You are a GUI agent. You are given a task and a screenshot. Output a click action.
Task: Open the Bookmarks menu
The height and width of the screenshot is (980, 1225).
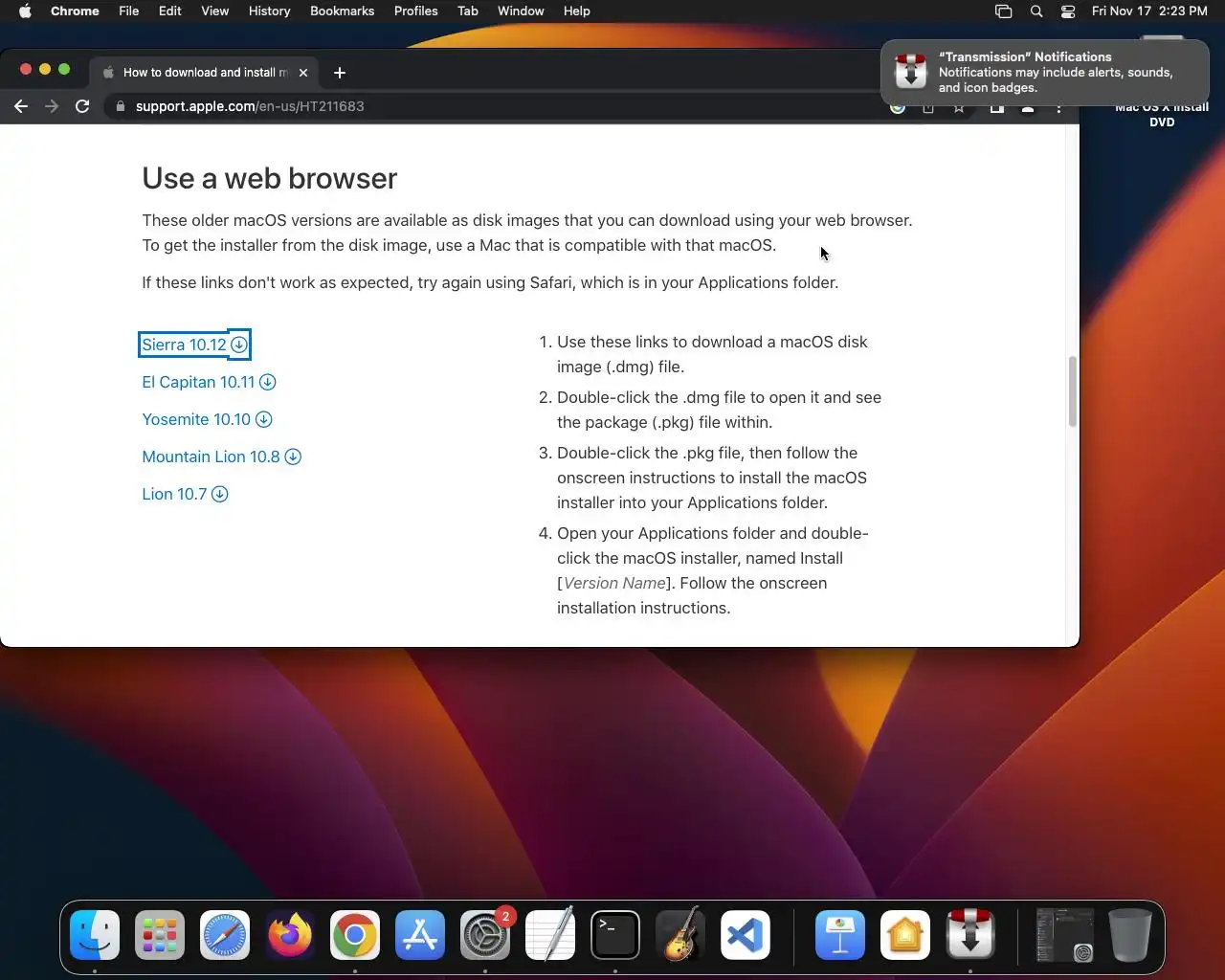coord(342,11)
